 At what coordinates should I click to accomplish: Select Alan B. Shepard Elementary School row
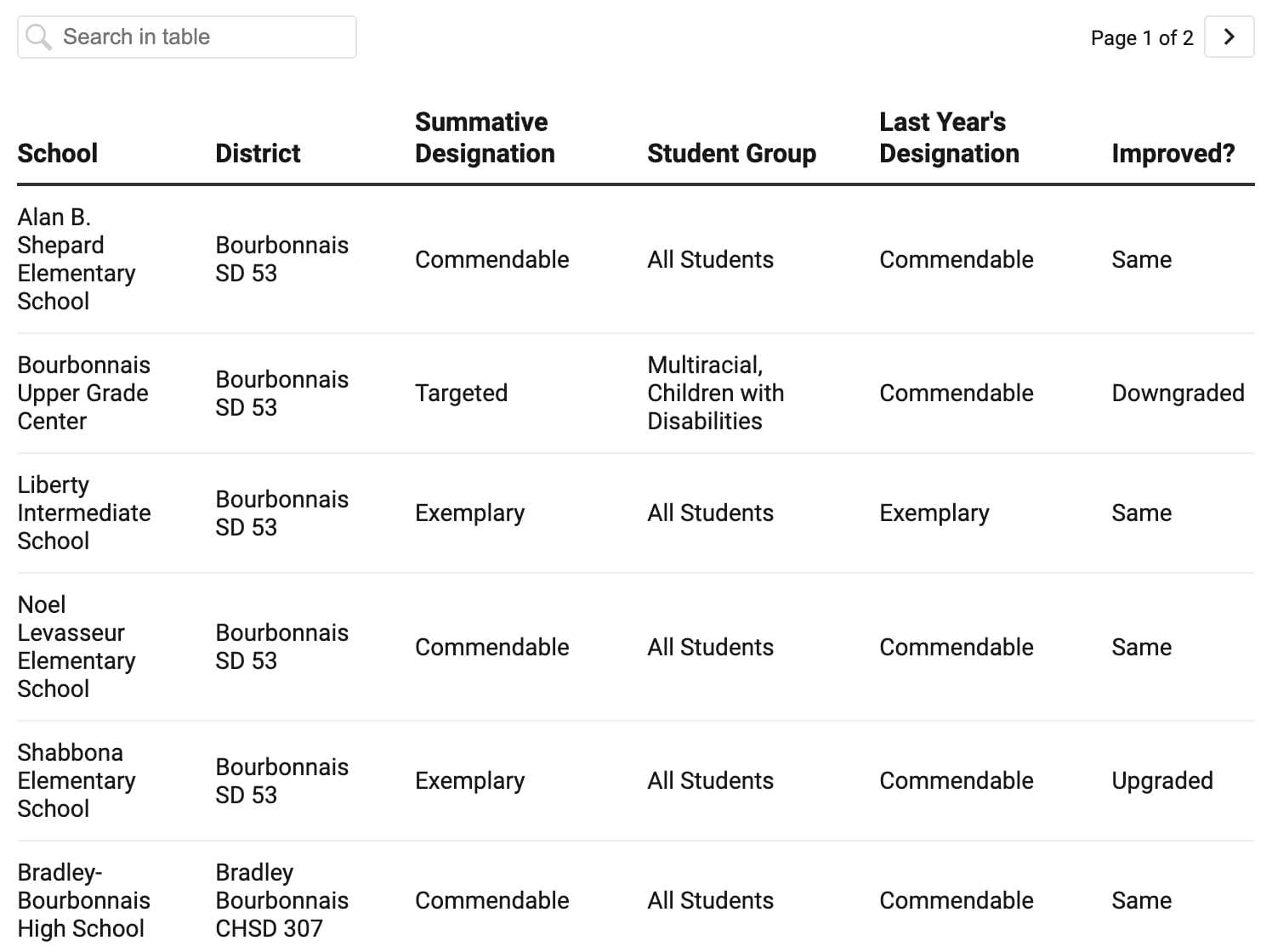coord(77,259)
